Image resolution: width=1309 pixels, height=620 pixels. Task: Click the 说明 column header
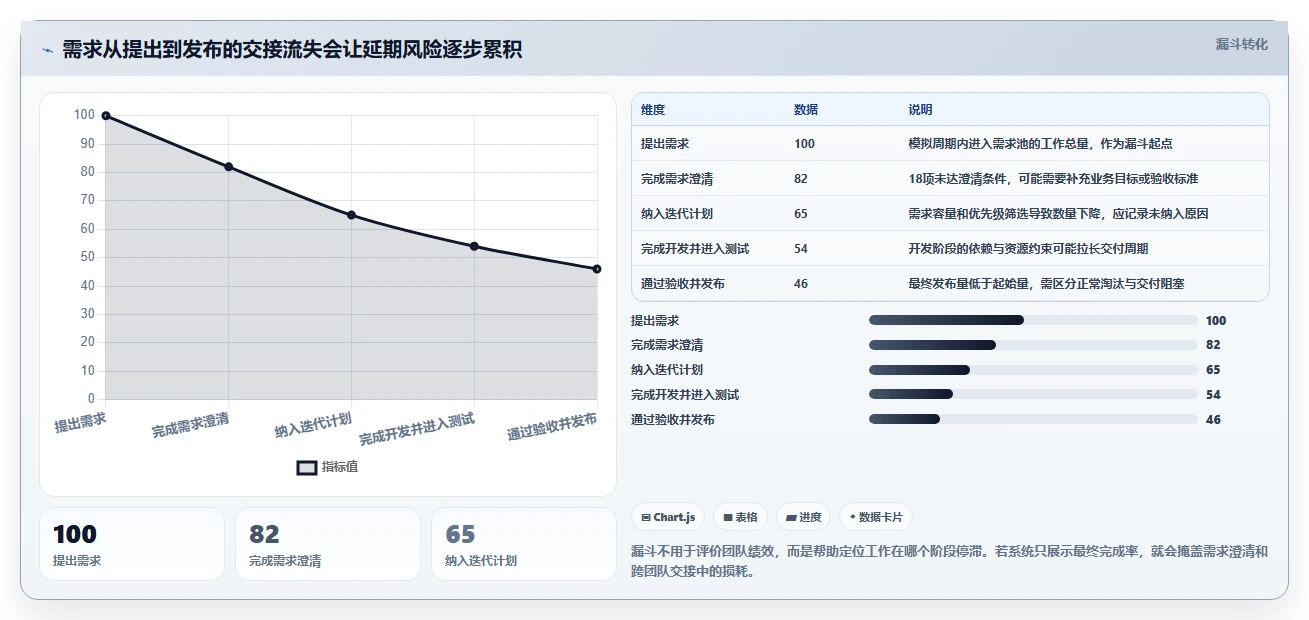[x=920, y=110]
